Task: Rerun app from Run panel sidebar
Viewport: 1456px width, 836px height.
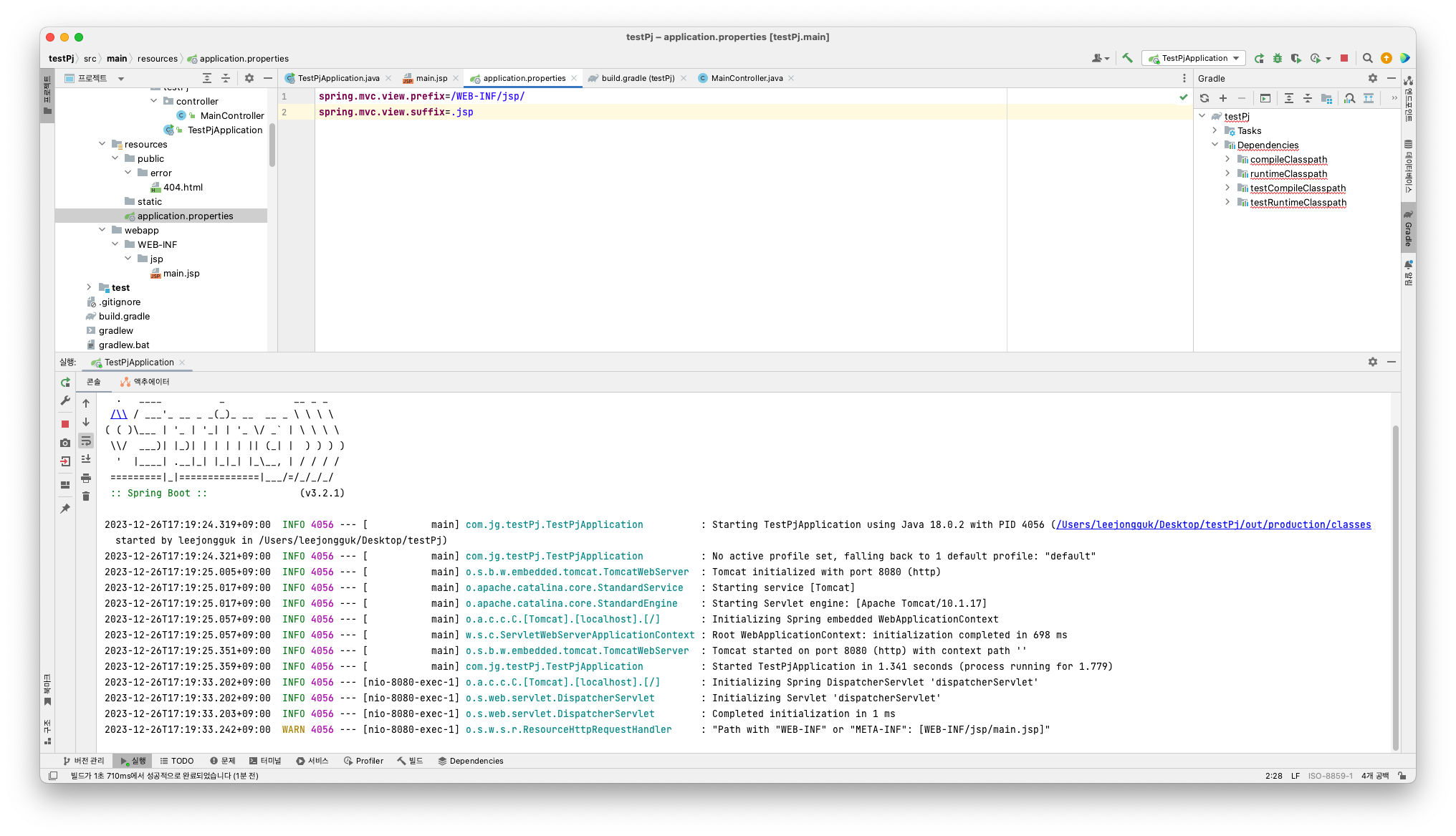Action: coord(65,383)
